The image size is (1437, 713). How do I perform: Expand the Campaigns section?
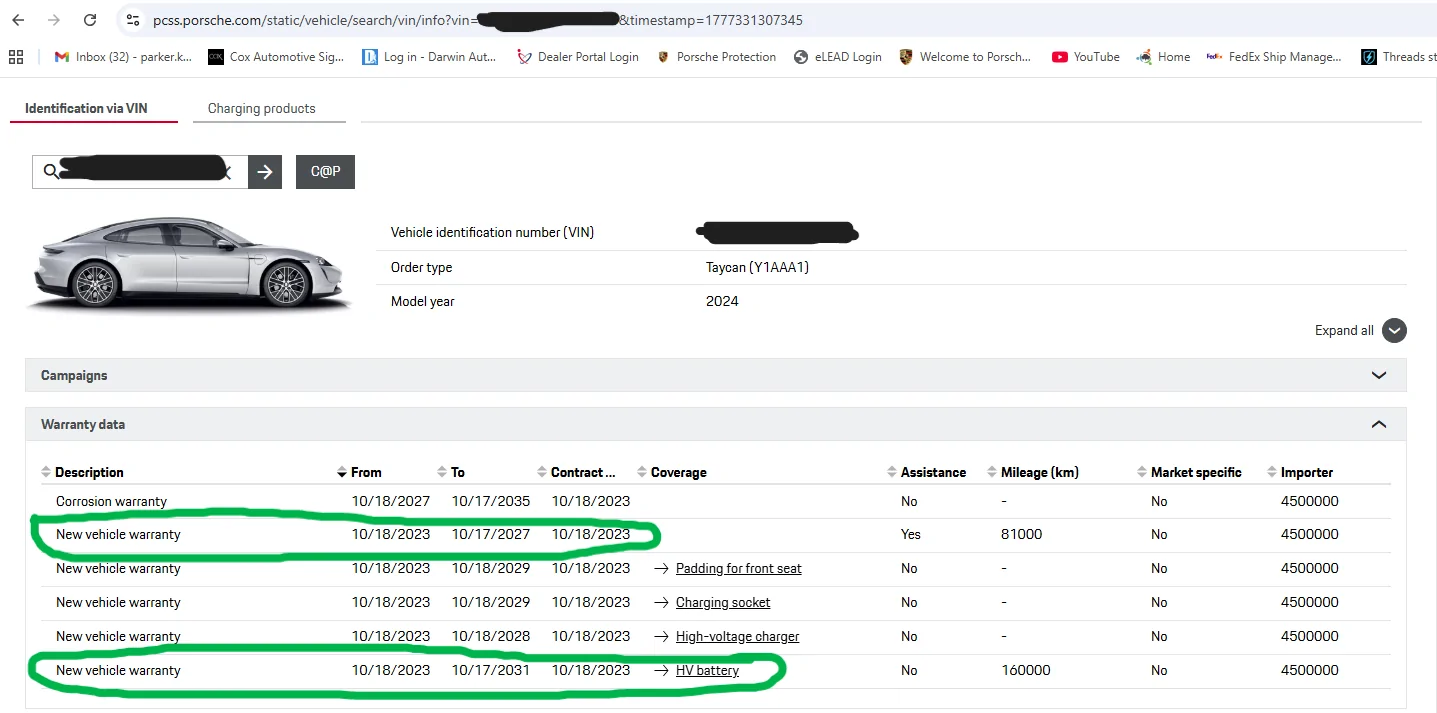pos(716,375)
